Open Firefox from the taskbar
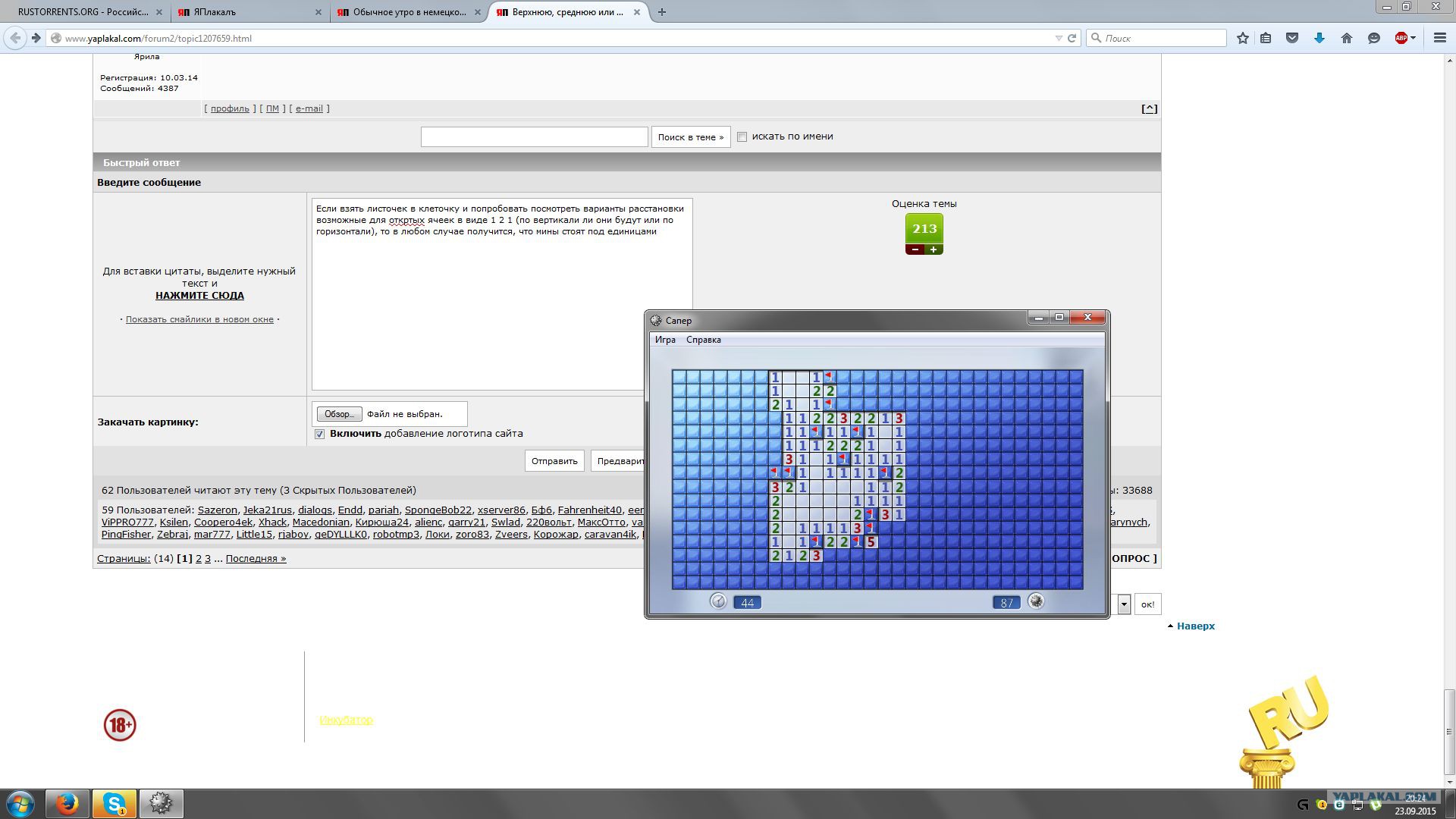The height and width of the screenshot is (819, 1456). click(x=67, y=804)
